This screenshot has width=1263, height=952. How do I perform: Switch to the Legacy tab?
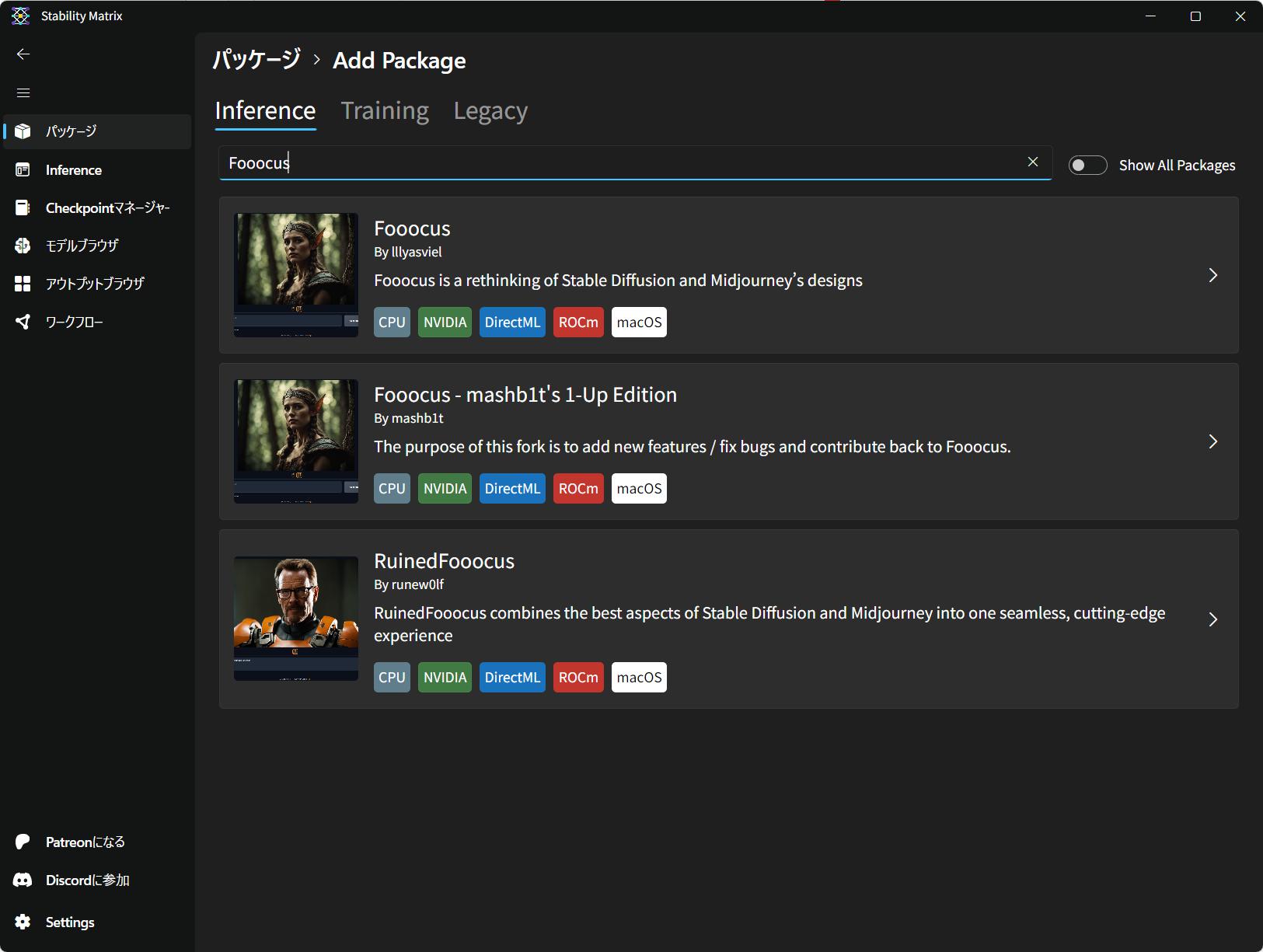[490, 111]
